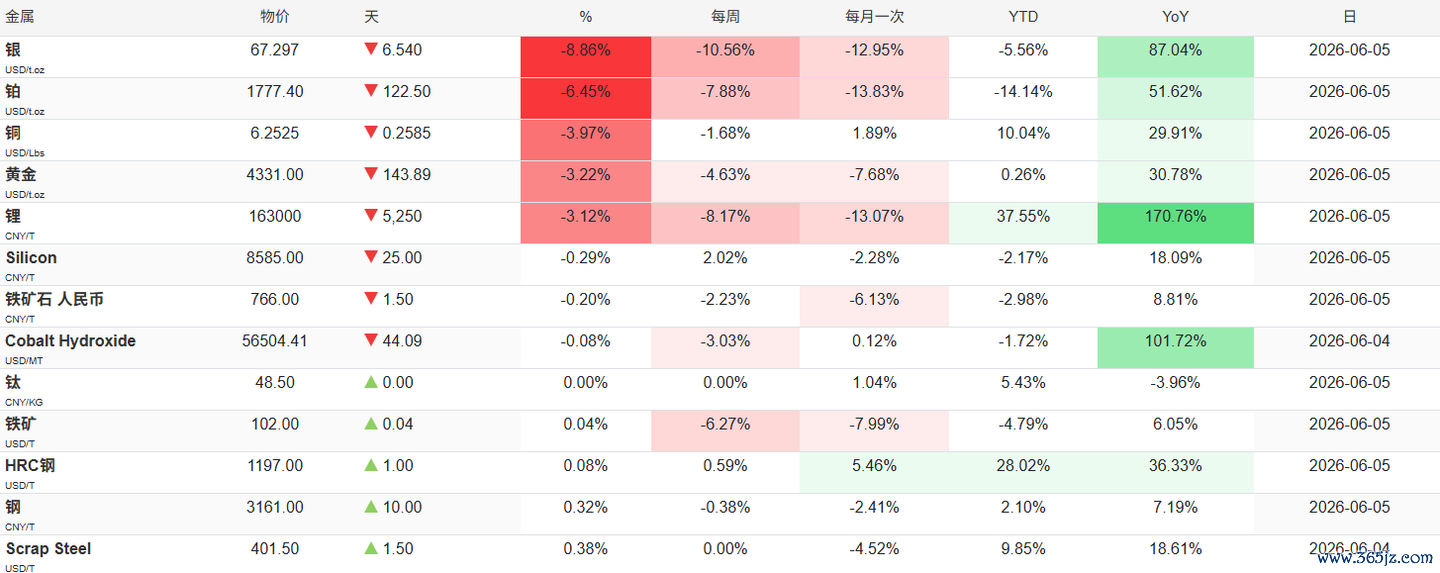Sort the table by the YoY column header
1440x573 pixels.
(x=1175, y=17)
